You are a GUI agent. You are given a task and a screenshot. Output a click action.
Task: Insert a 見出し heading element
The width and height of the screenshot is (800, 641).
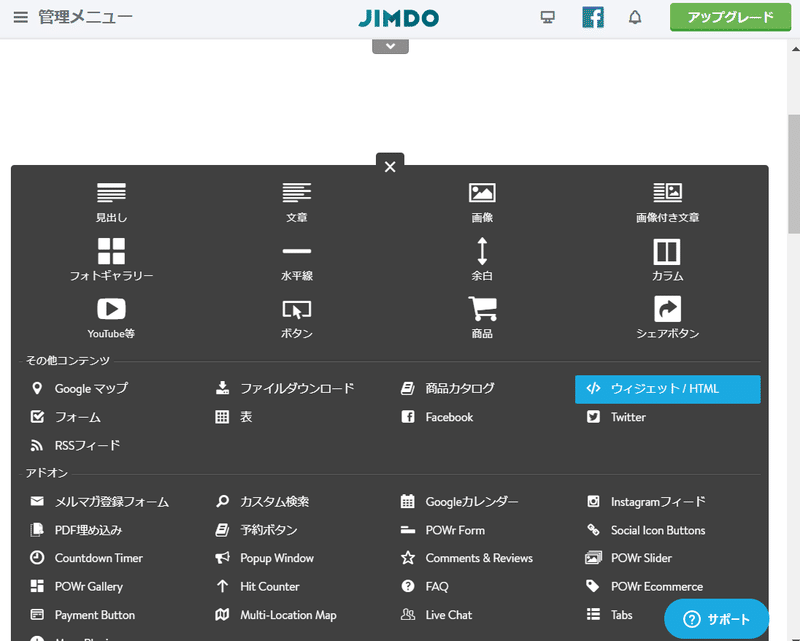(x=110, y=200)
